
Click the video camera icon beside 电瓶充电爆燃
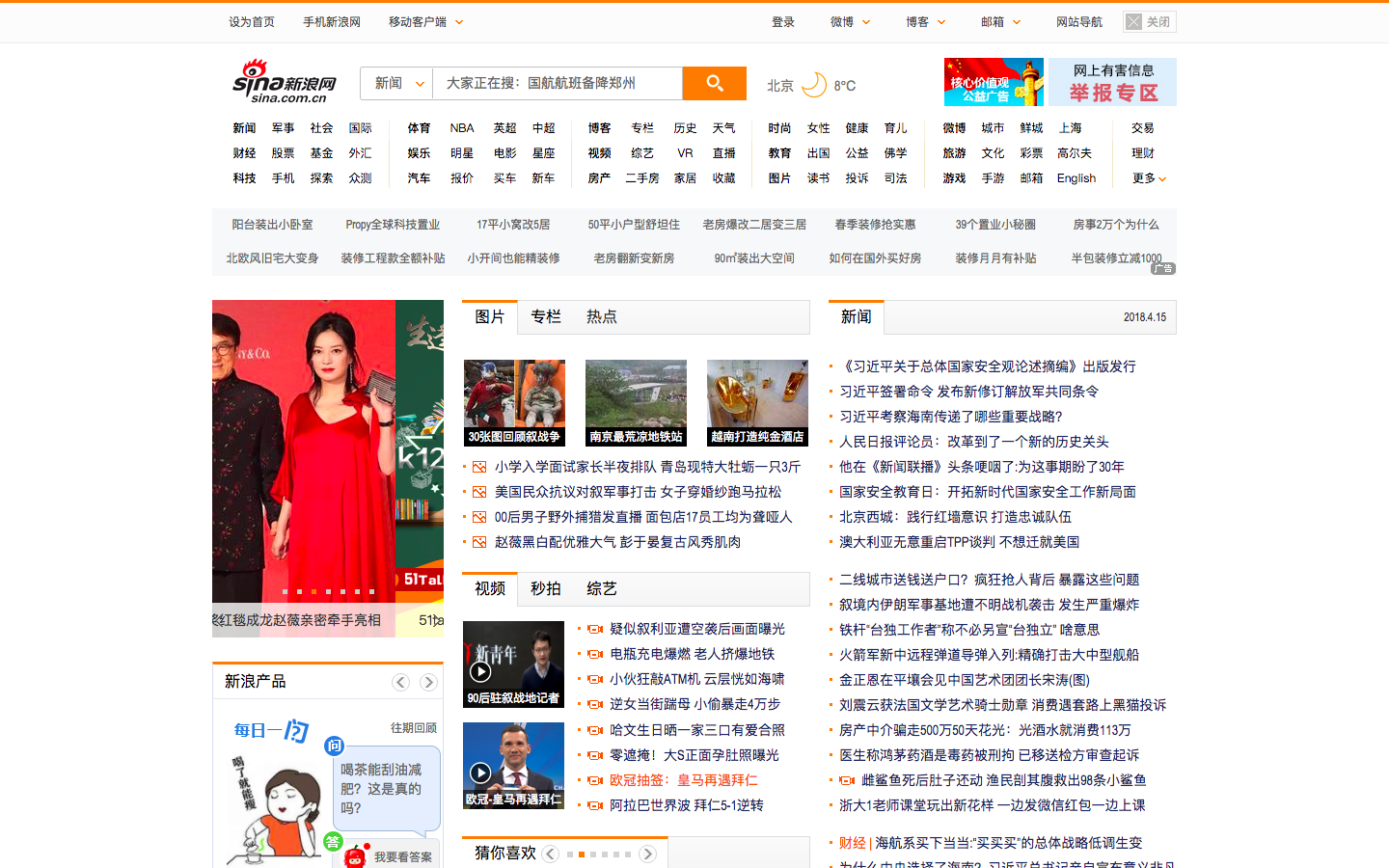[595, 654]
